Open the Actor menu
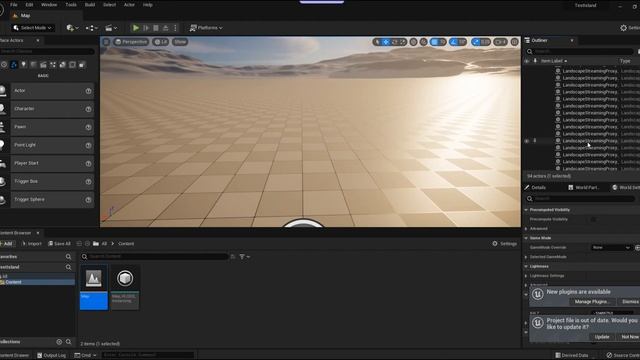The height and width of the screenshot is (360, 640). [x=129, y=5]
